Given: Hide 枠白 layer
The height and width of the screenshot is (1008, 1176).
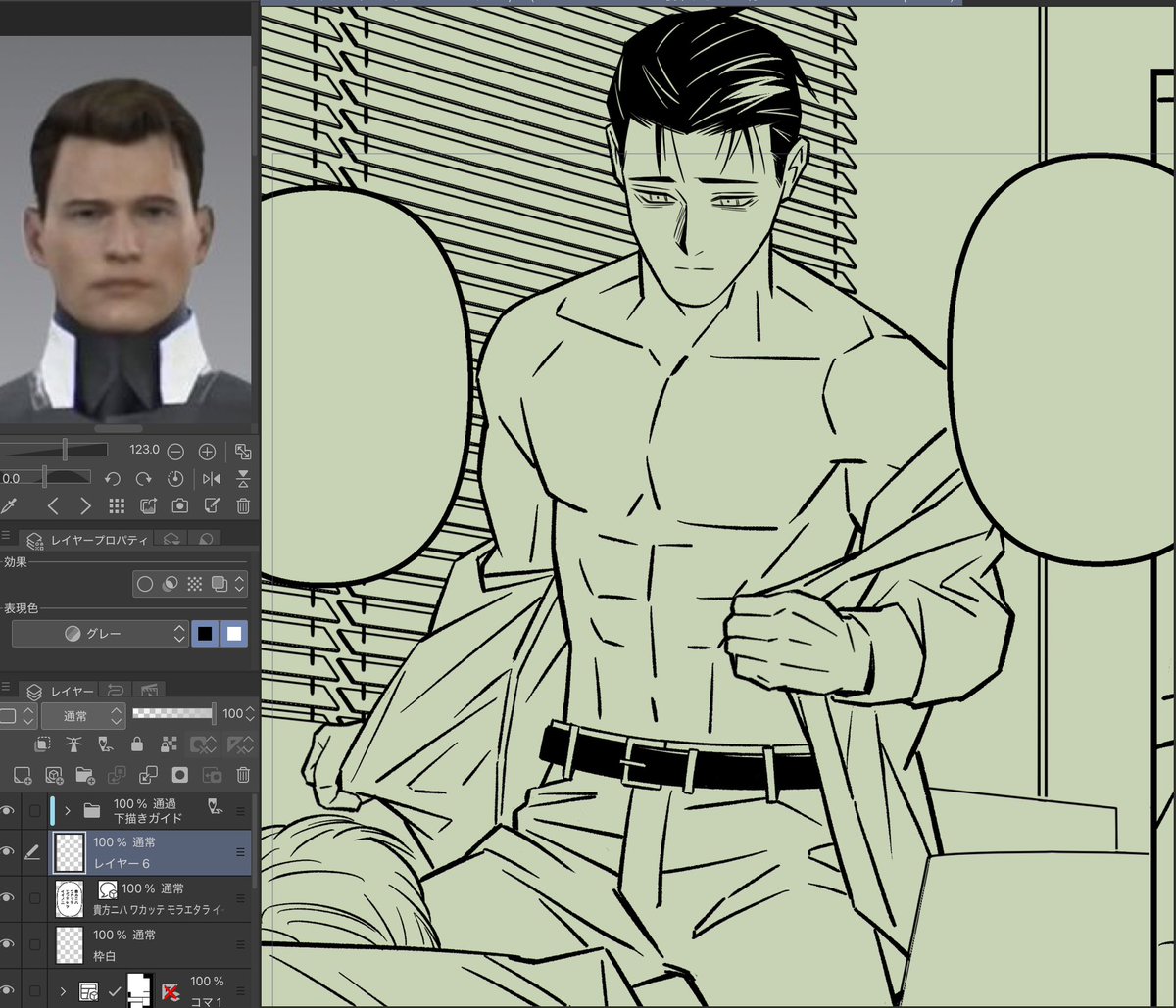Looking at the screenshot, I should click(8, 944).
